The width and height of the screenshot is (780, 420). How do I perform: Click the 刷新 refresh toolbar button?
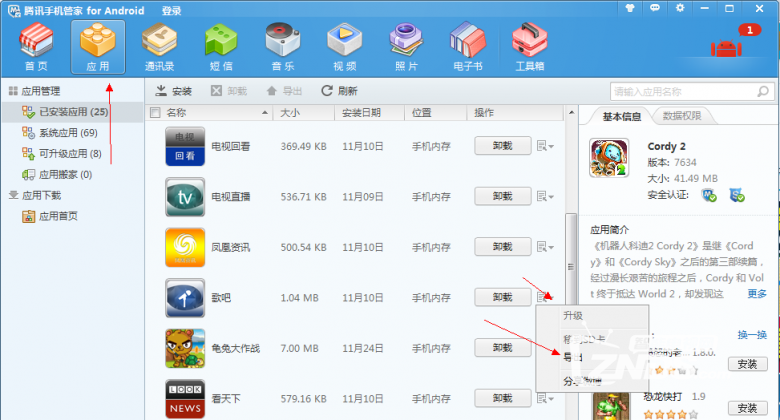pyautogui.click(x=339, y=91)
